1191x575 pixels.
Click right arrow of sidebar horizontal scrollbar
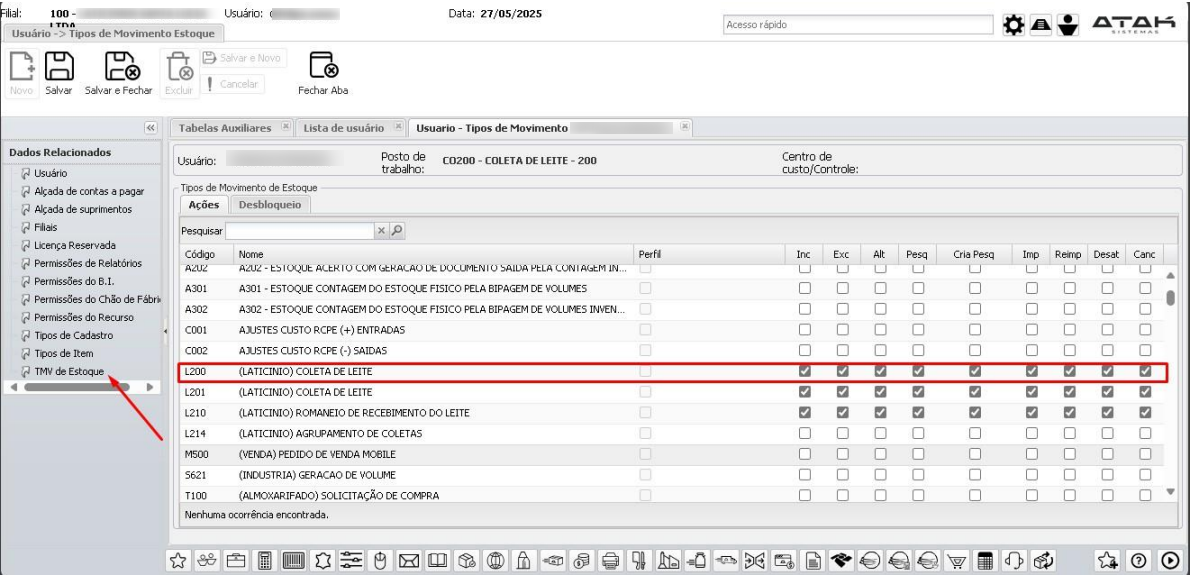coord(150,387)
